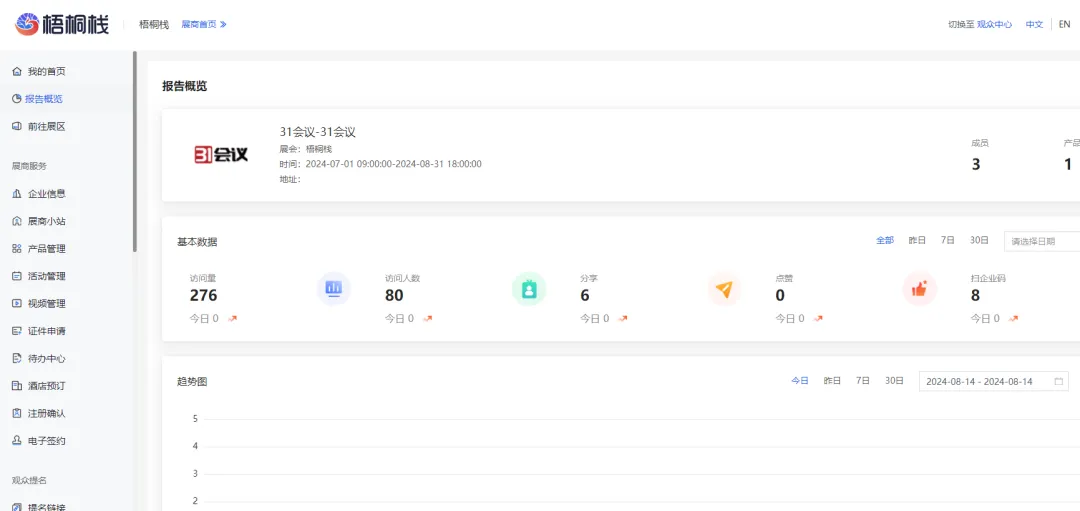
Task: Click the blue 访问量 statistics icon
Action: point(333,289)
